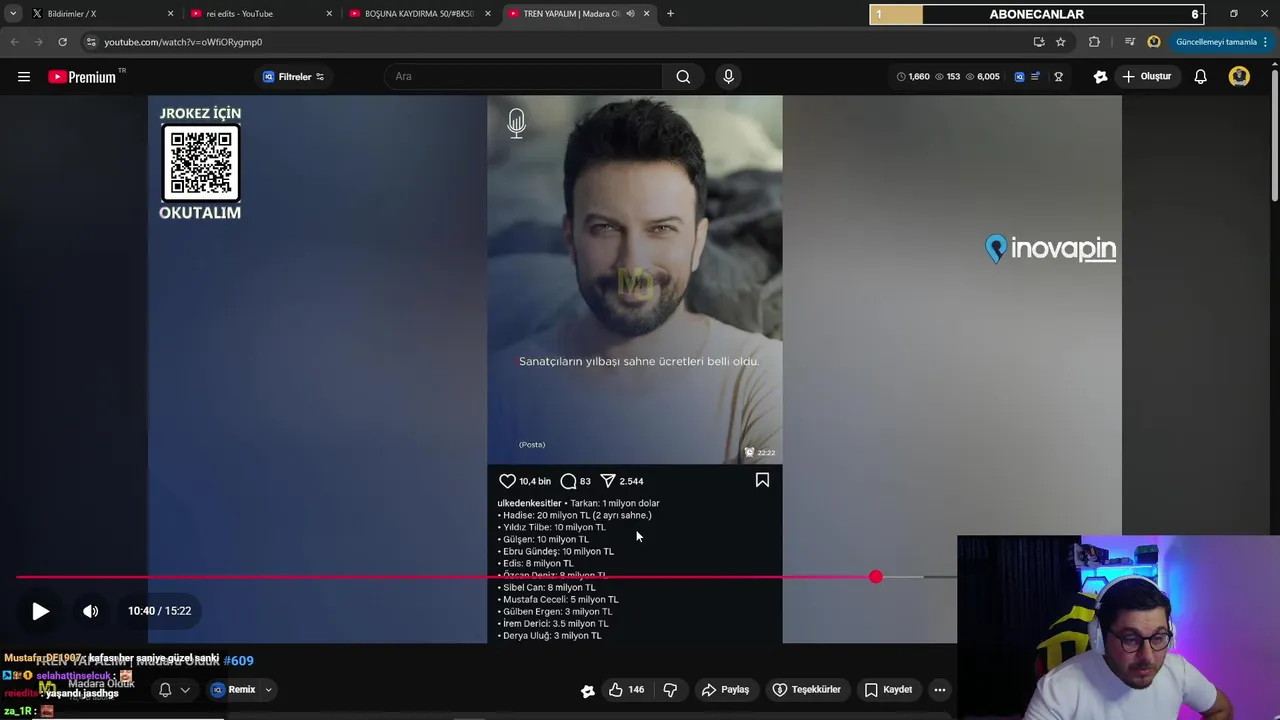Open the tab search dropdown arrow

[12, 14]
